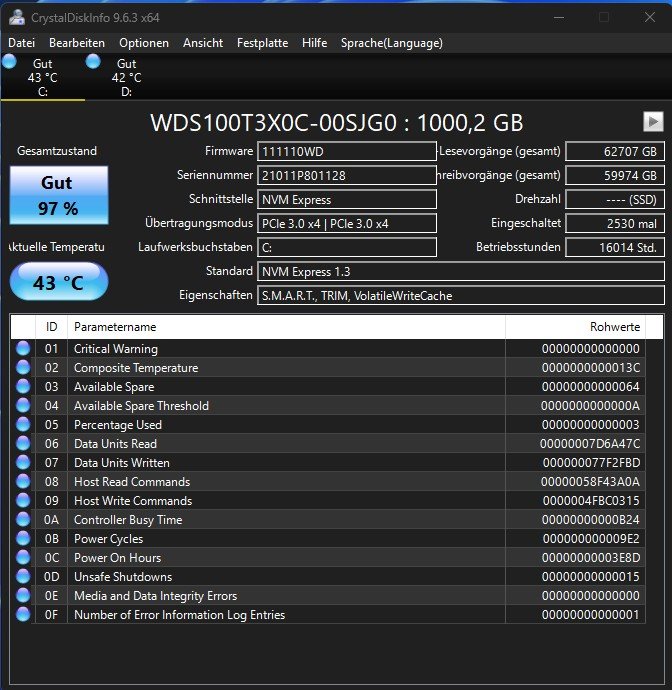Click the status orb for Host Read Commands
The width and height of the screenshot is (672, 690).
23,481
